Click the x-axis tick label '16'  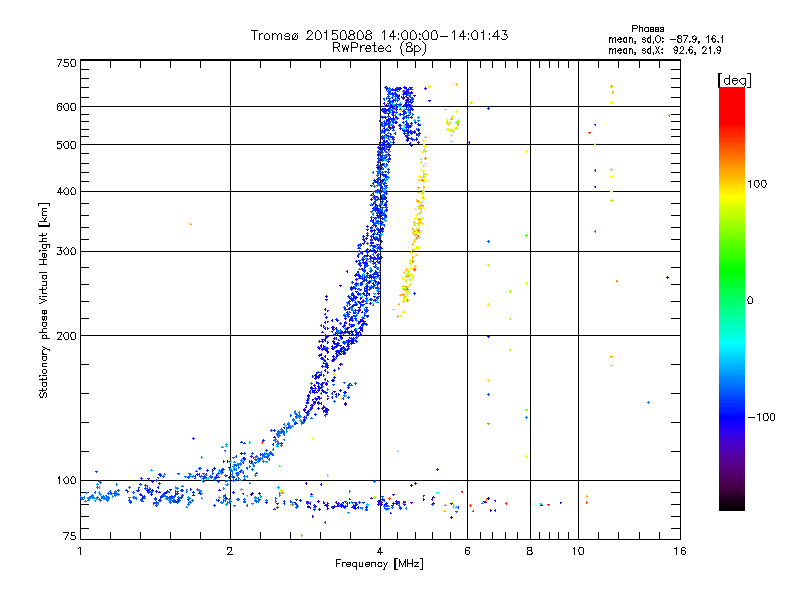(680, 551)
